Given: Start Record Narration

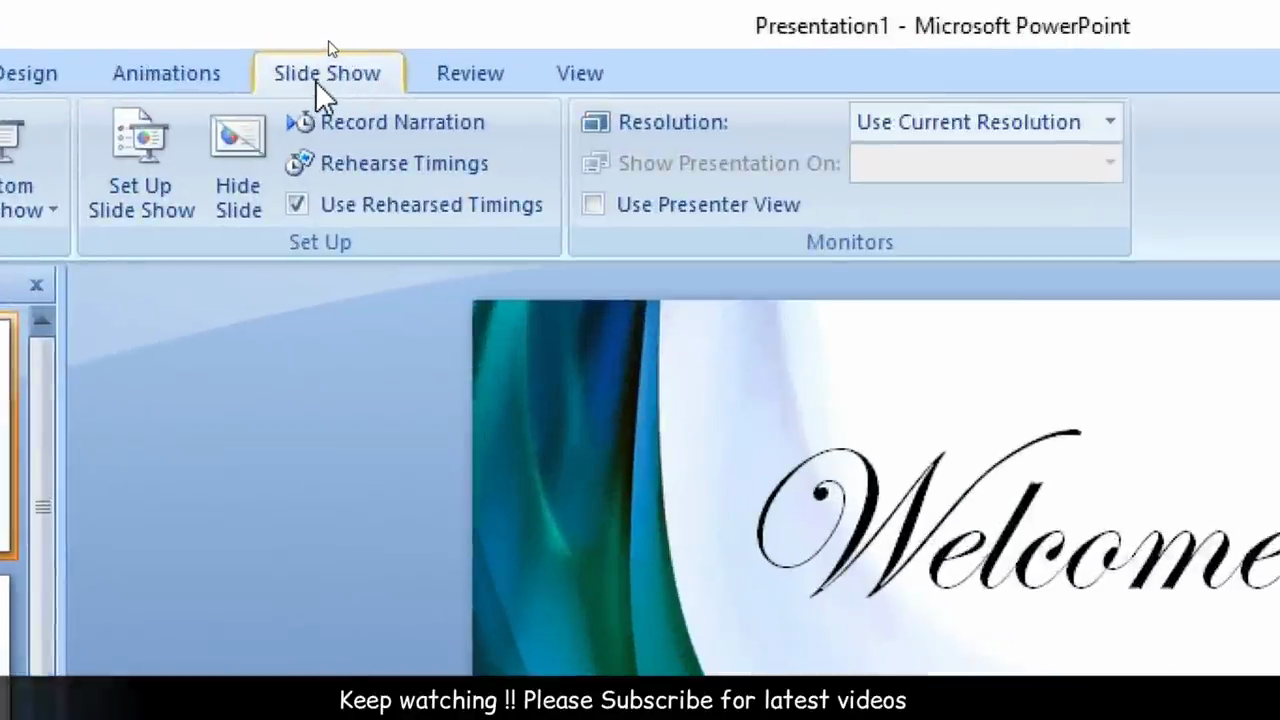Looking at the screenshot, I should pos(385,122).
